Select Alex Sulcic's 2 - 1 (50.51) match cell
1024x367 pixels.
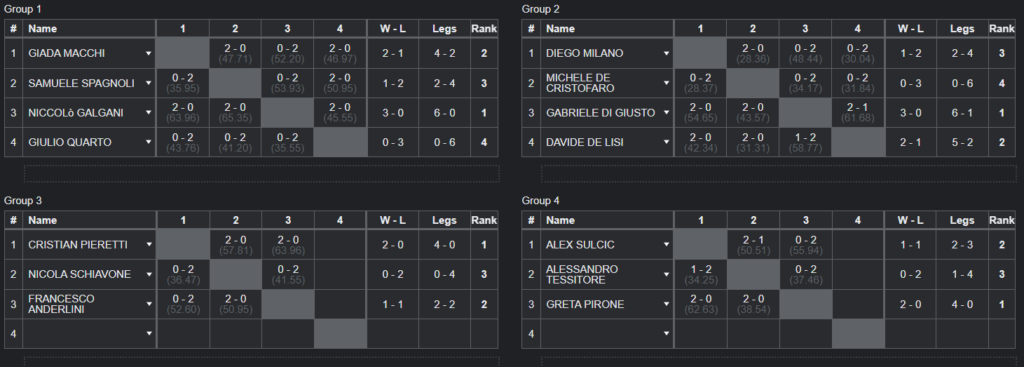tap(753, 245)
